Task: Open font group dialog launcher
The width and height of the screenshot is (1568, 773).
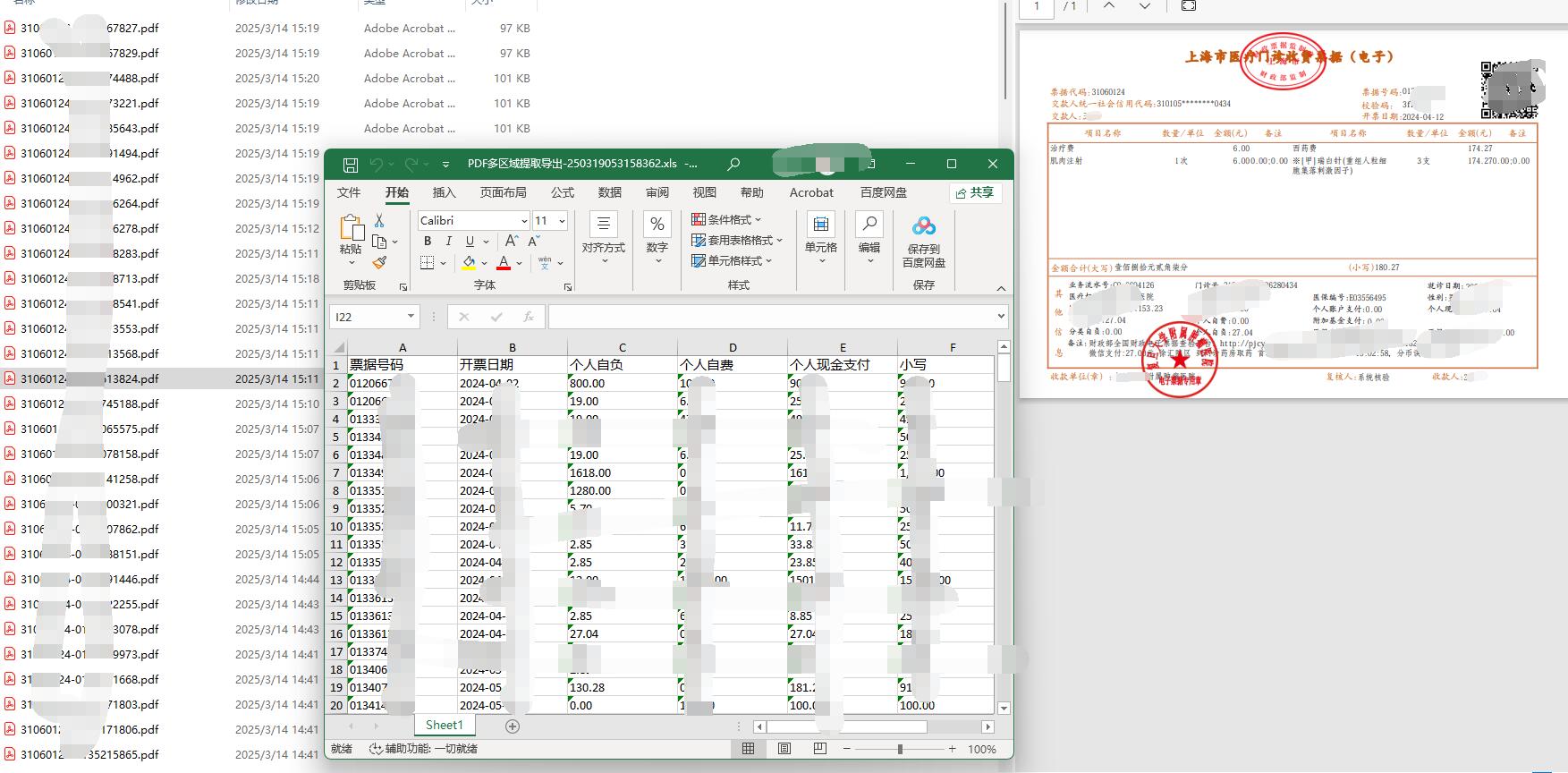Action: [568, 287]
